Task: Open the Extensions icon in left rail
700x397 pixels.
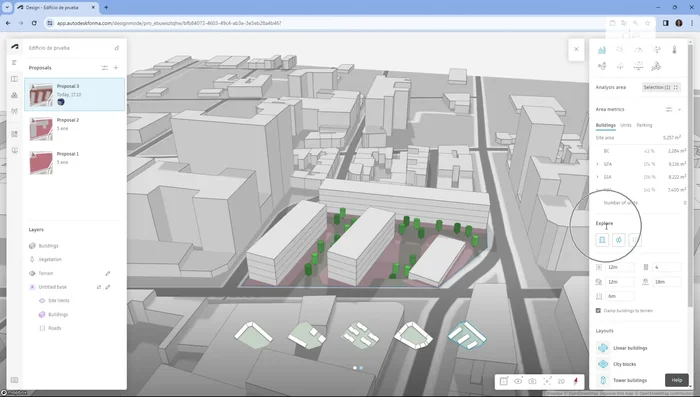Action: coord(14,134)
